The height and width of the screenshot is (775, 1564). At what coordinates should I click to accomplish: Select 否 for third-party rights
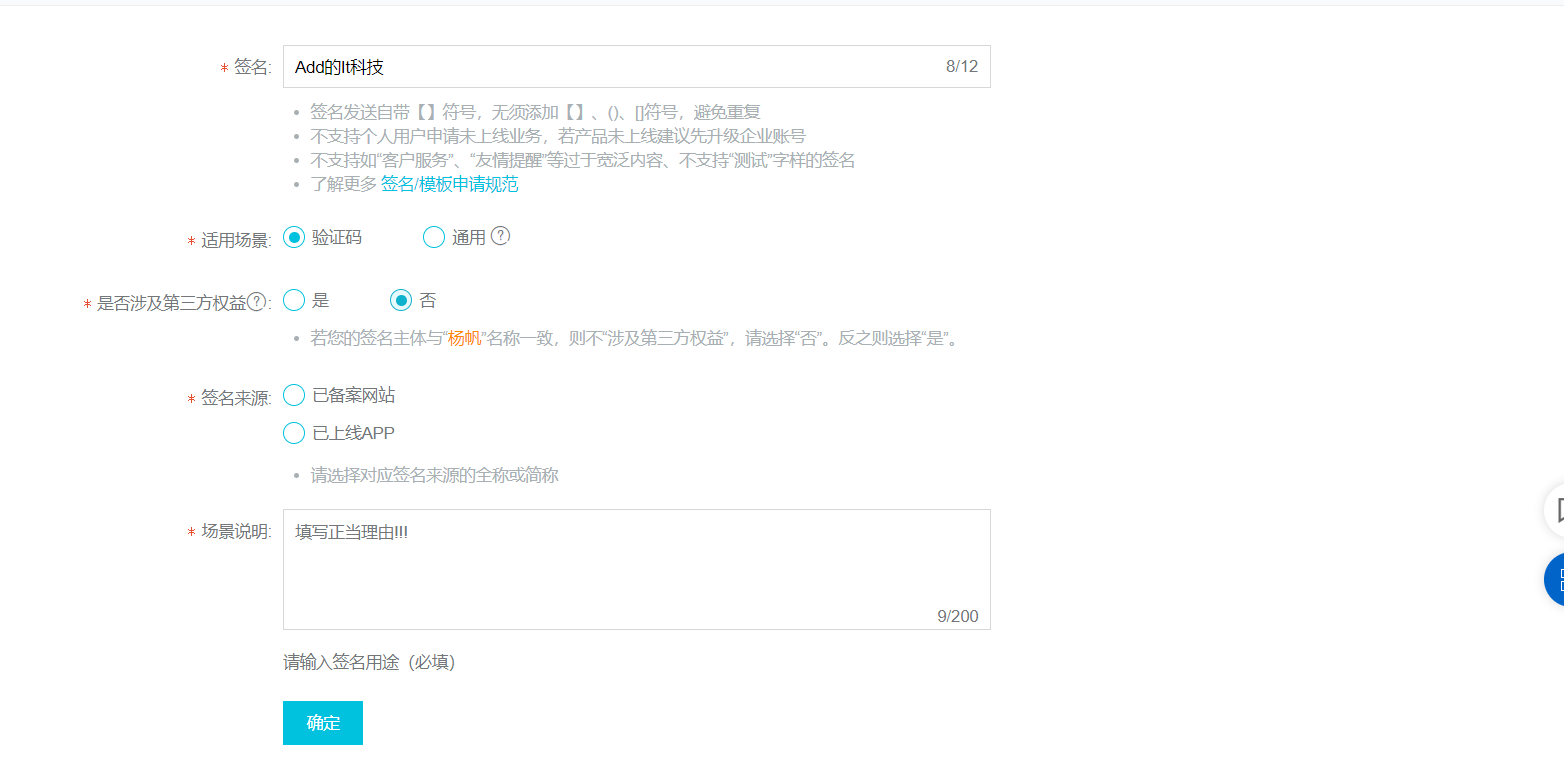coord(400,300)
